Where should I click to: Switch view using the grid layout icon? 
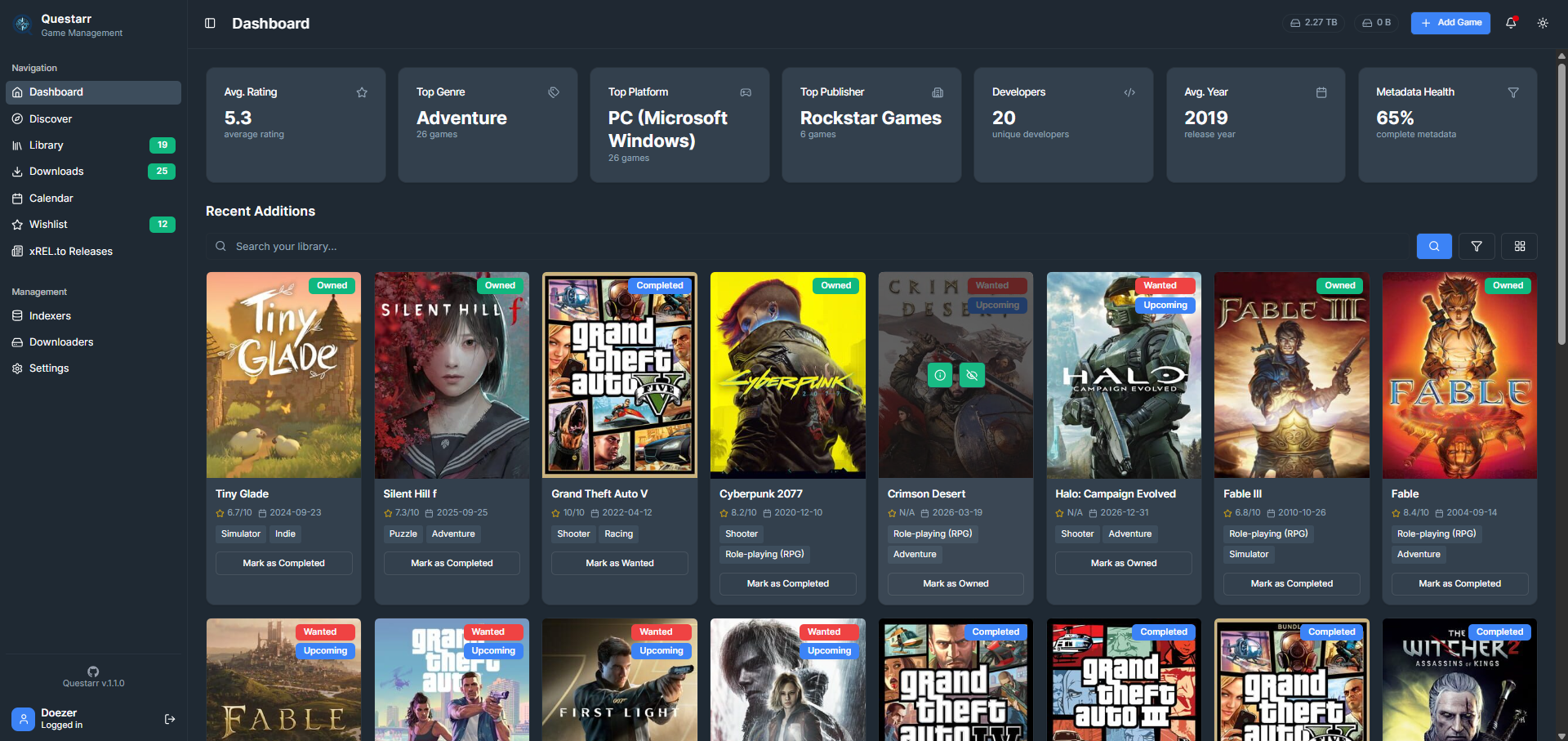coord(1520,246)
